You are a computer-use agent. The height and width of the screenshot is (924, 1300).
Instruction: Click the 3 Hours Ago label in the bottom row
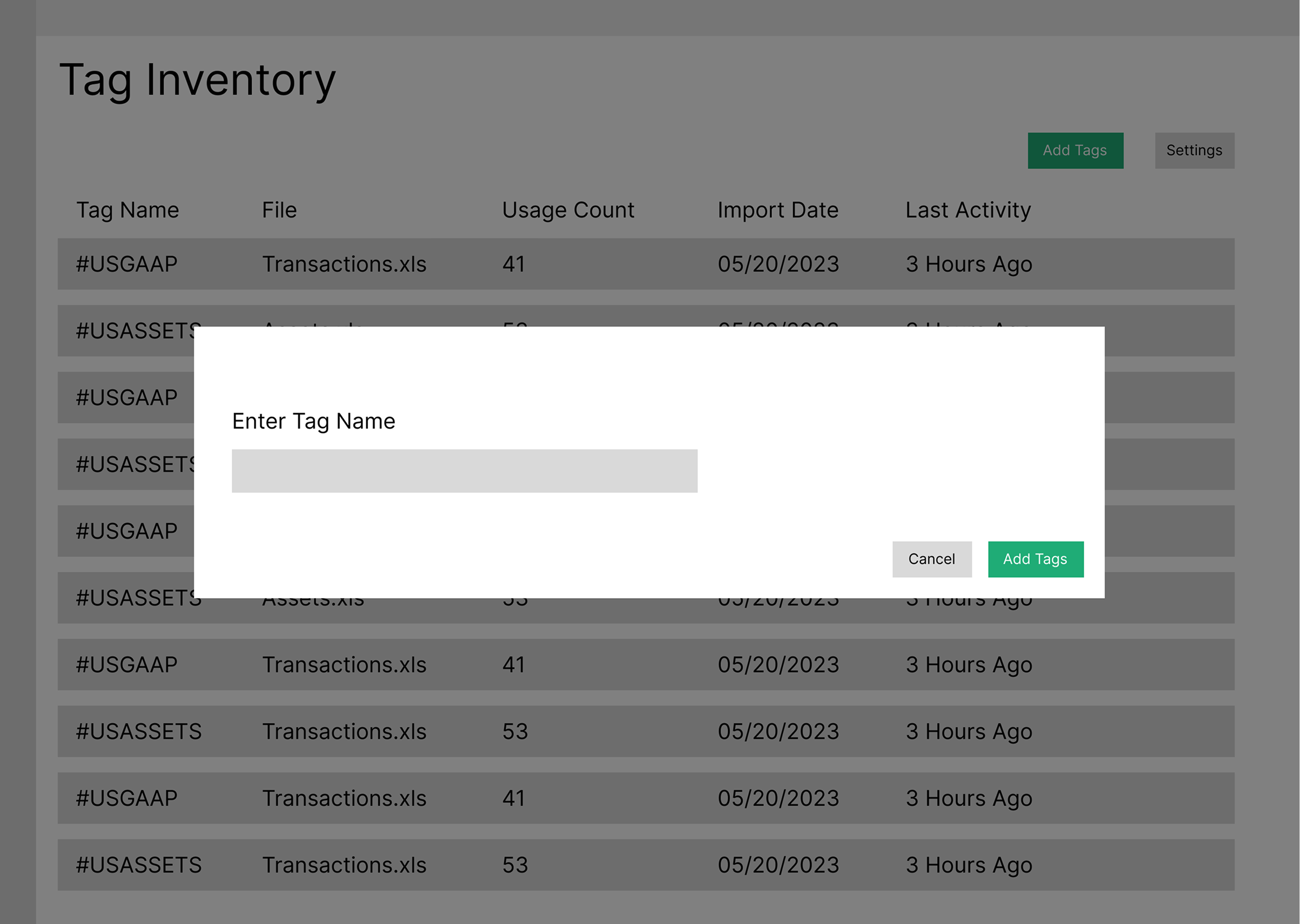[969, 865]
